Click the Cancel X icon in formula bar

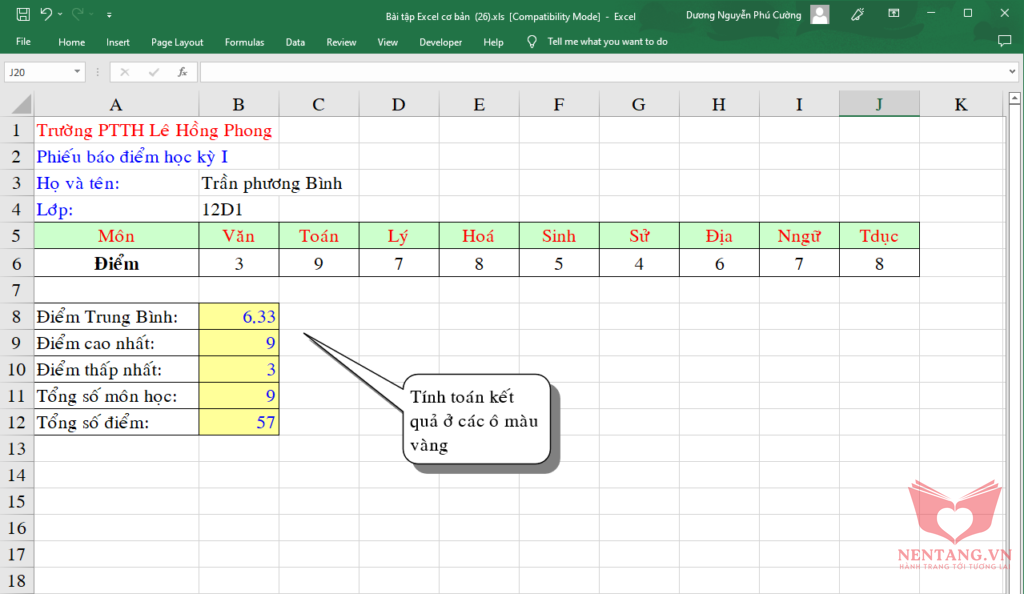click(125, 72)
